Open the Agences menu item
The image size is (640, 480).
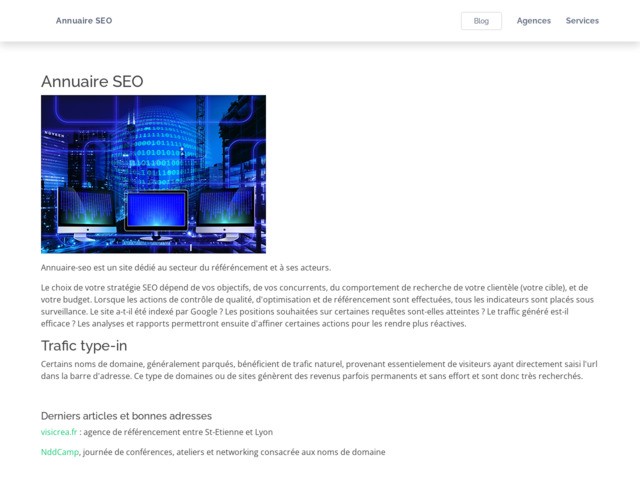pyautogui.click(x=533, y=21)
